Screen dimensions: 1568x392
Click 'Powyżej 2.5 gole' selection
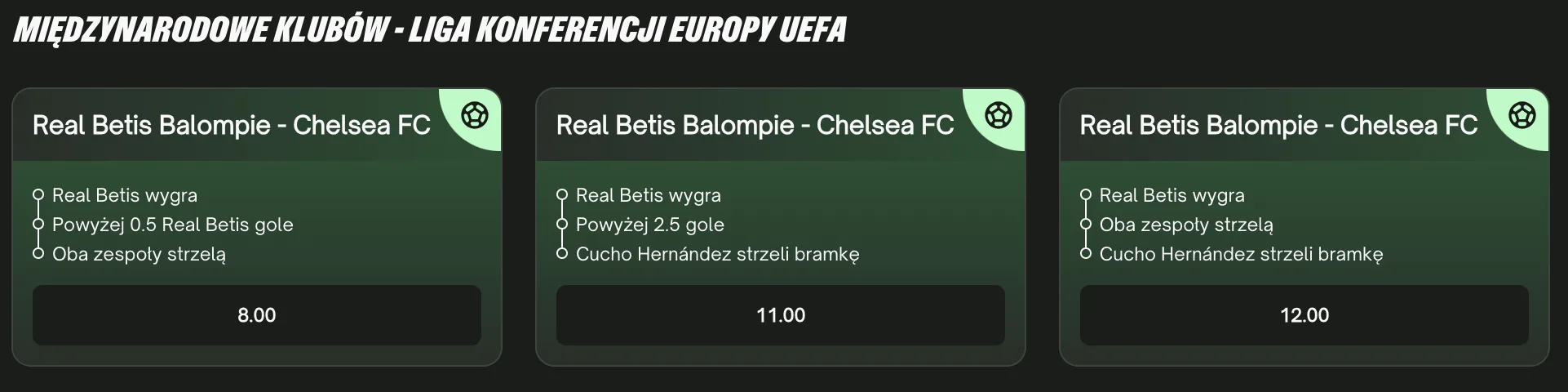[650, 225]
